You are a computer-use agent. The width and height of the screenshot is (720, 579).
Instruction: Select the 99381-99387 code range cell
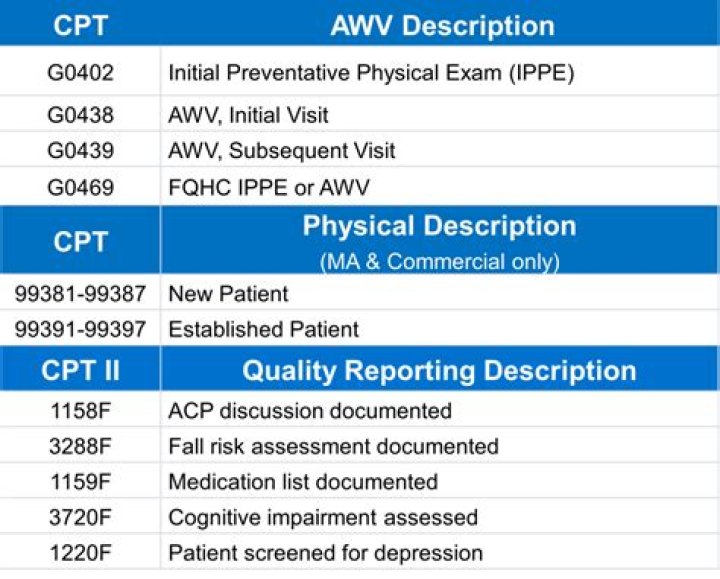coord(80,294)
